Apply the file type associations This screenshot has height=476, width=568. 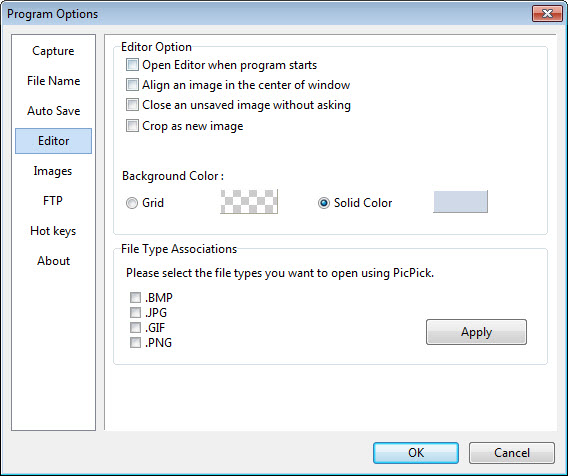pos(476,332)
